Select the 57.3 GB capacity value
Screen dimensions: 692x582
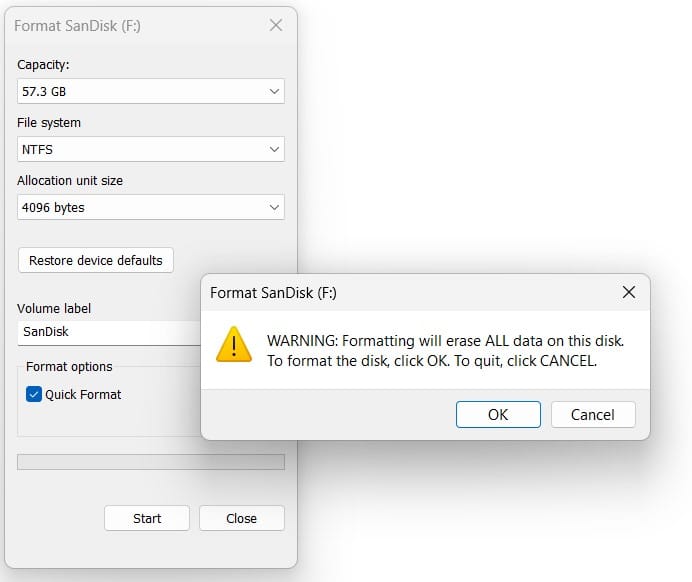[44, 92]
